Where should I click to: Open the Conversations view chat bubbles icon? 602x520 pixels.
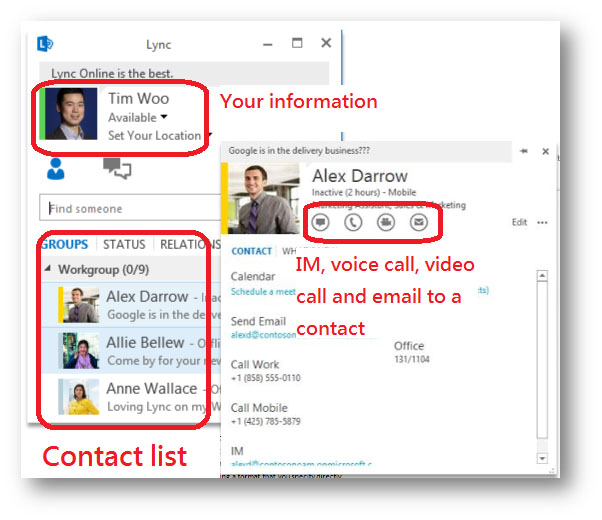pyautogui.click(x=117, y=169)
